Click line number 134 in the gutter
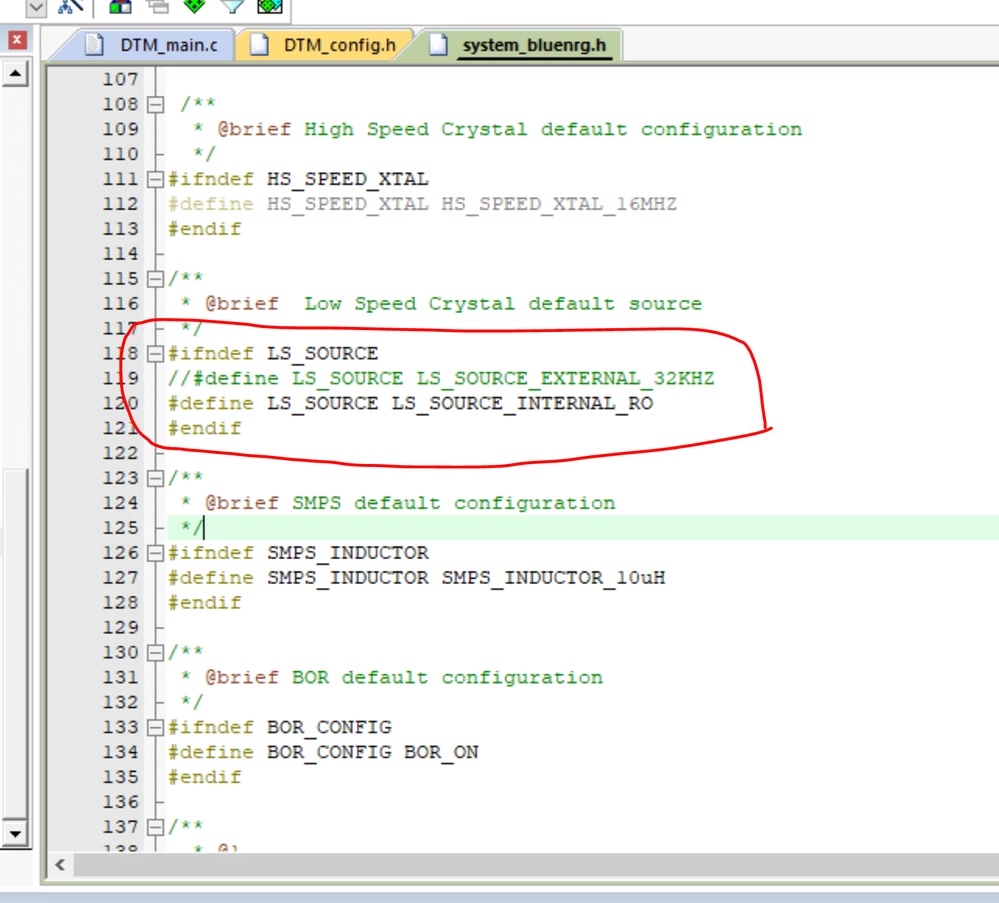 pyautogui.click(x=120, y=753)
